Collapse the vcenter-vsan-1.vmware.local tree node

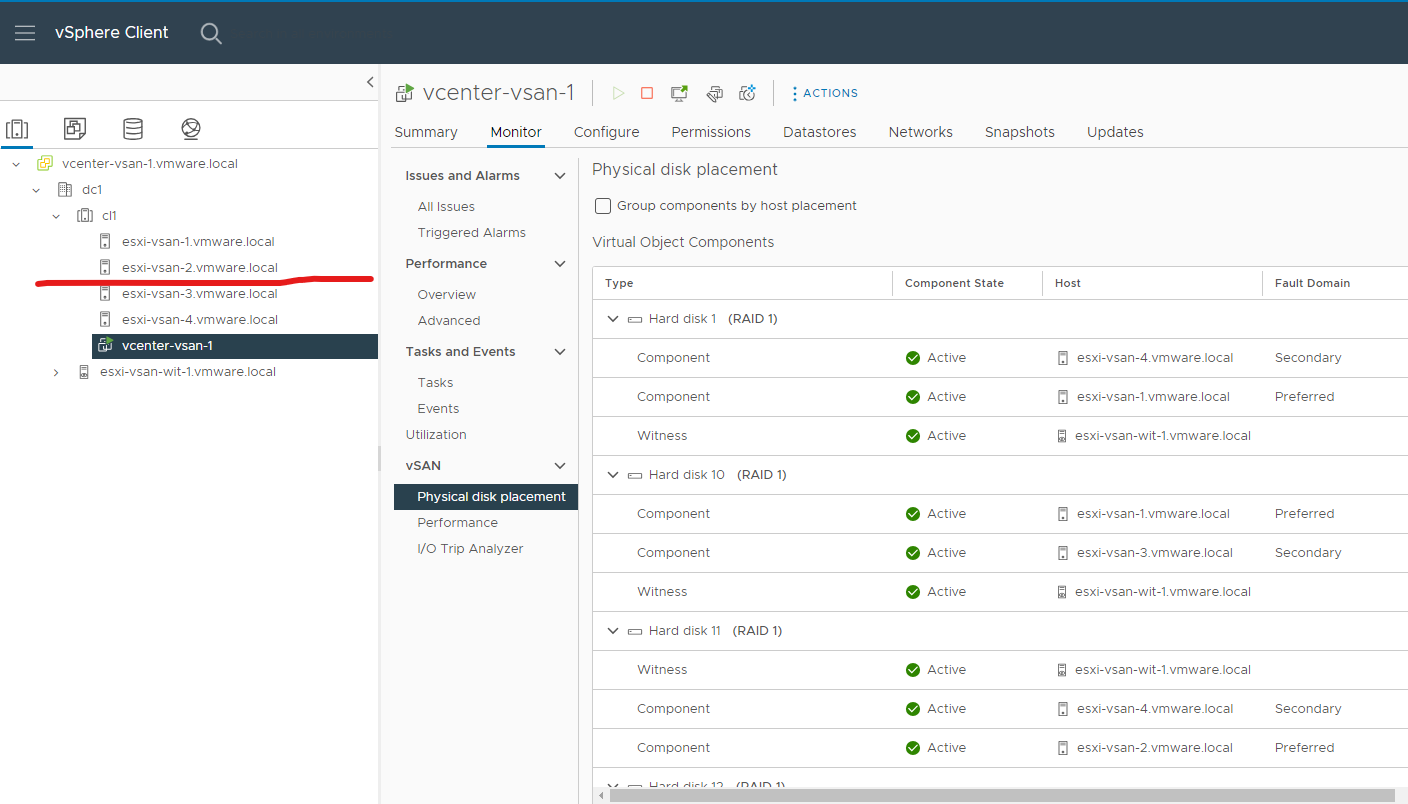tap(16, 164)
